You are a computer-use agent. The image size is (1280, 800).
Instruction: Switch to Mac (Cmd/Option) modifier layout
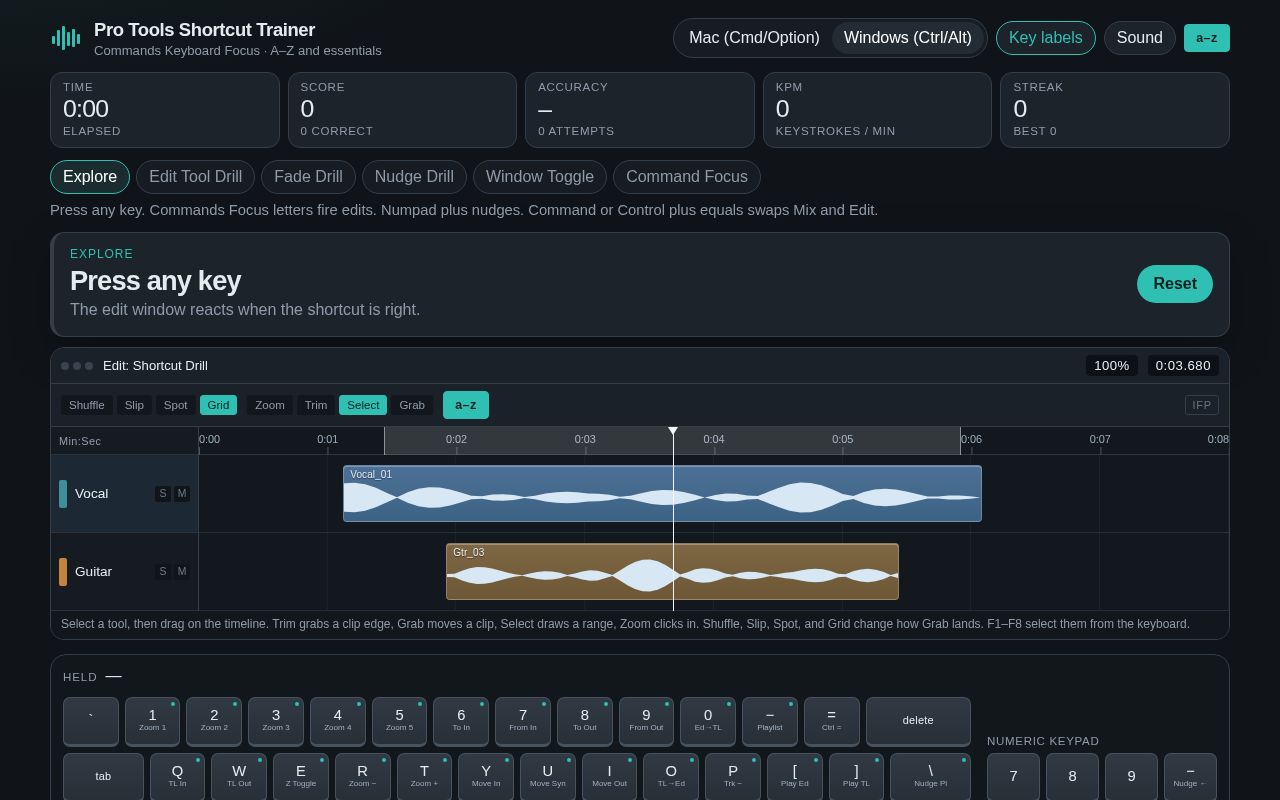click(x=754, y=38)
